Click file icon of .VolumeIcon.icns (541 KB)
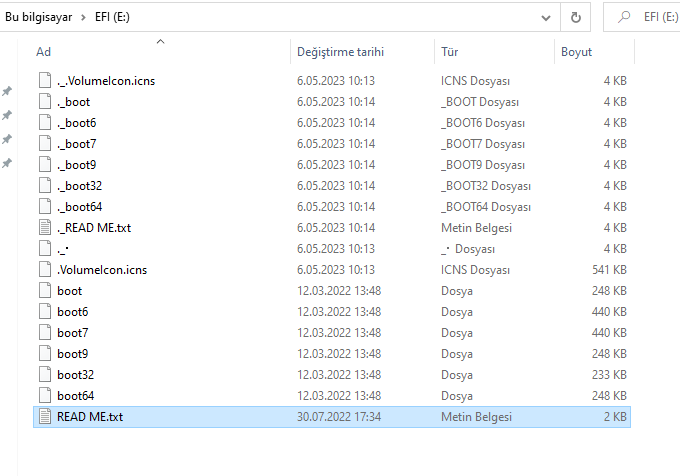 45,270
